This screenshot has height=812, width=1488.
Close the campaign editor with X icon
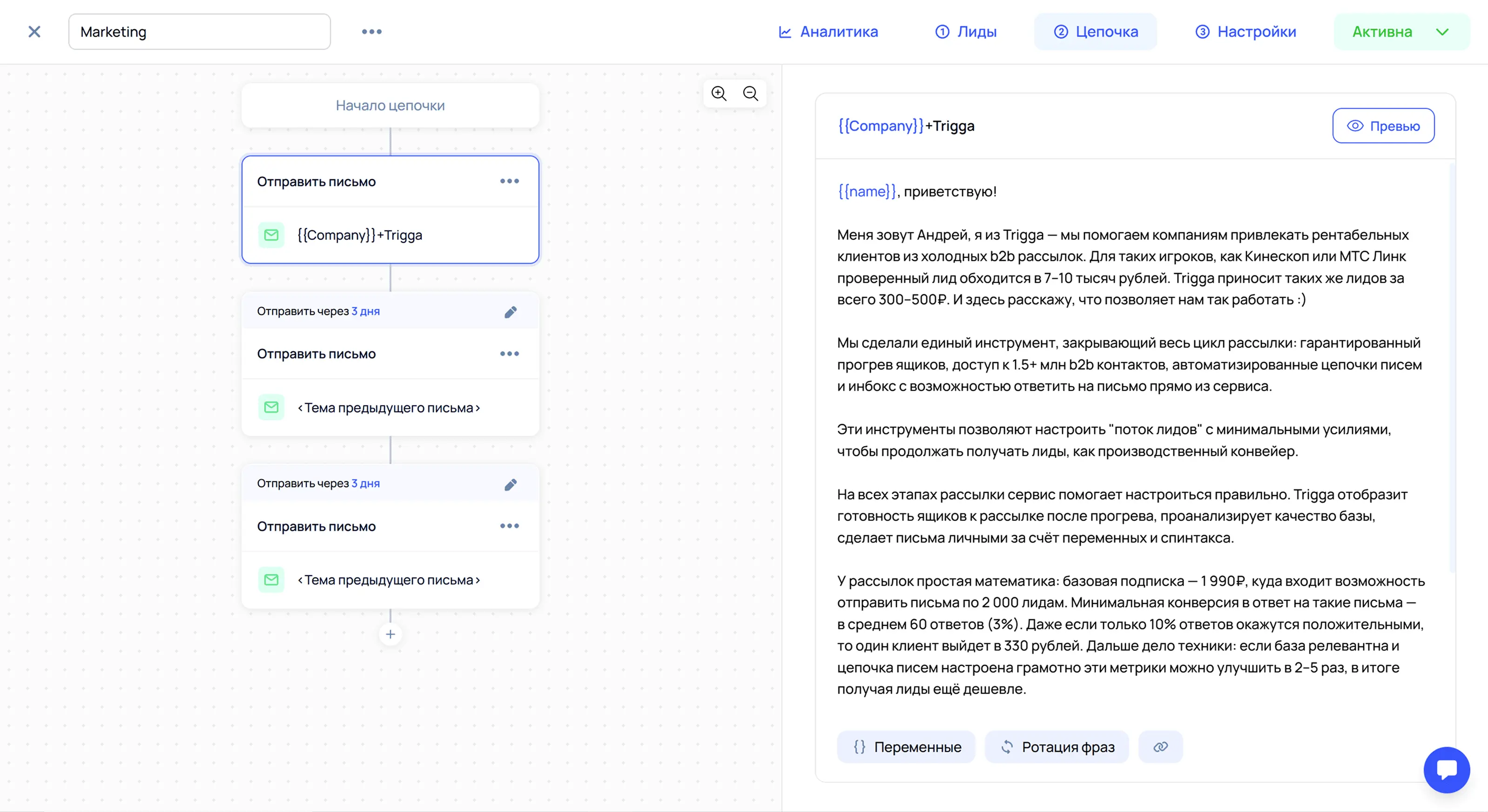(34, 32)
